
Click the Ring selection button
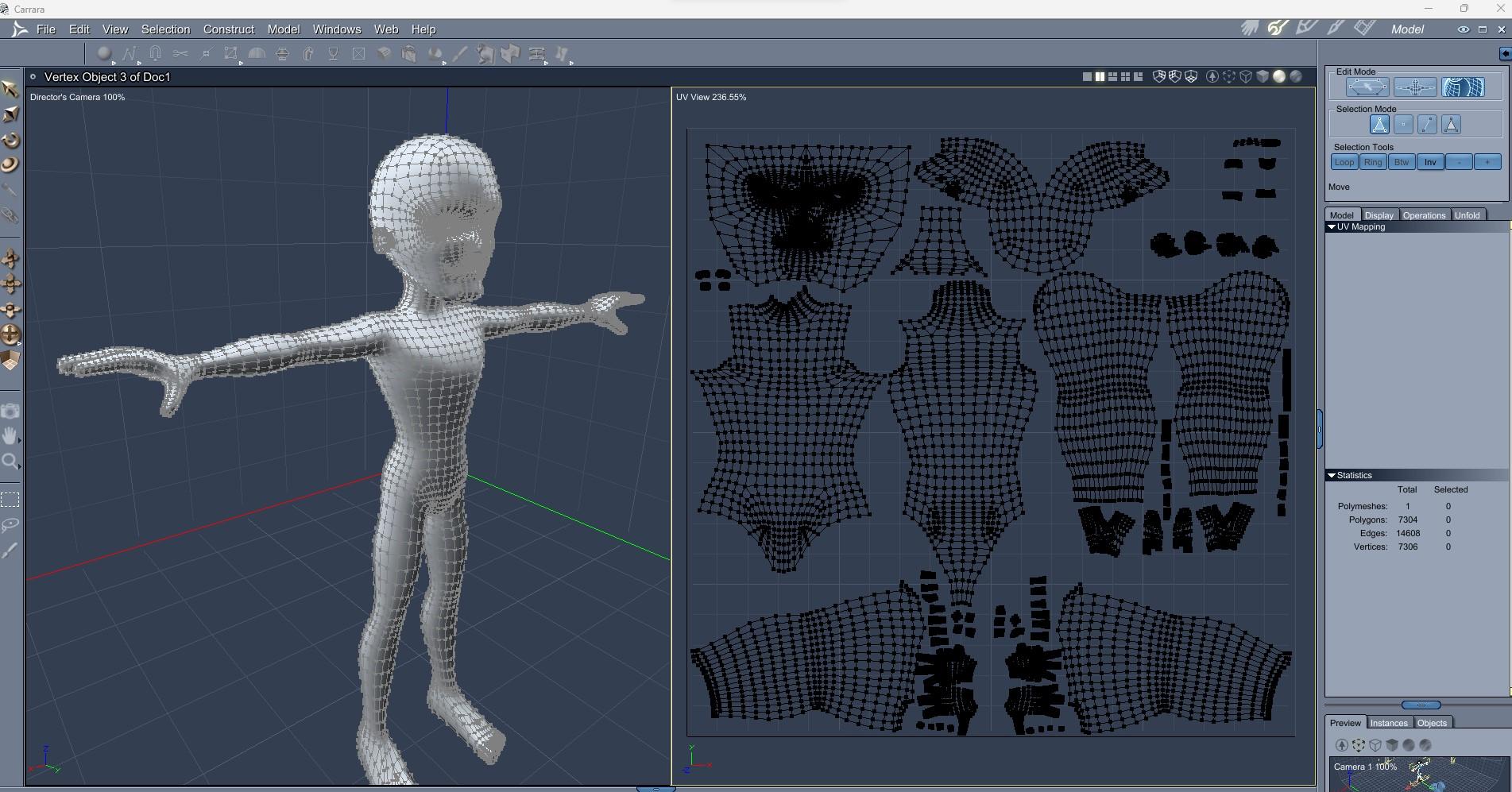click(1373, 162)
